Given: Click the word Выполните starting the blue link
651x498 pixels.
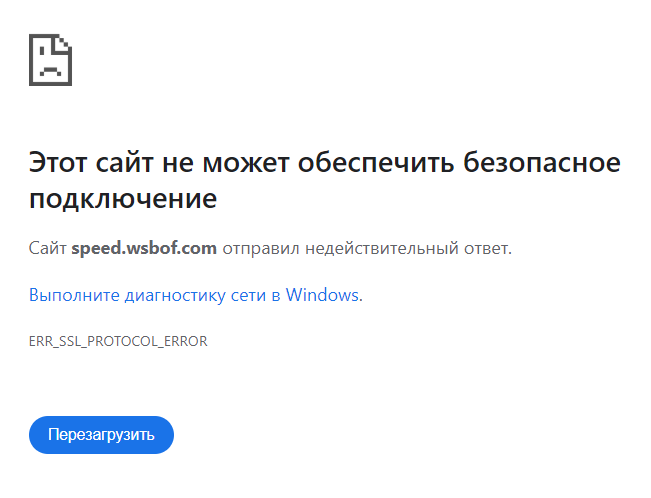Looking at the screenshot, I should point(74,295).
